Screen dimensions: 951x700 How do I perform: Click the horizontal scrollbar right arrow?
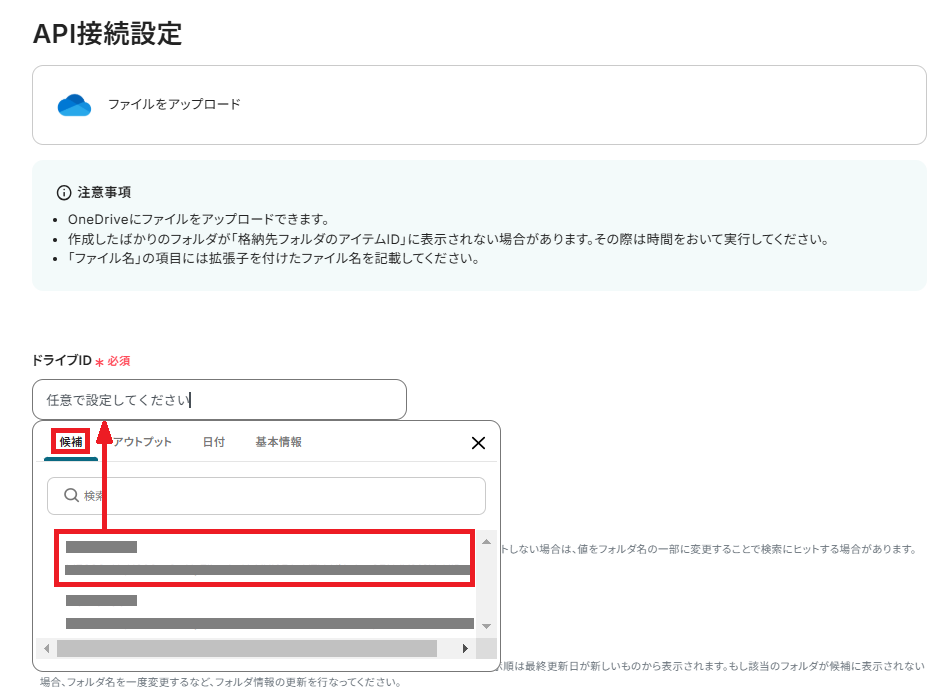tap(465, 648)
